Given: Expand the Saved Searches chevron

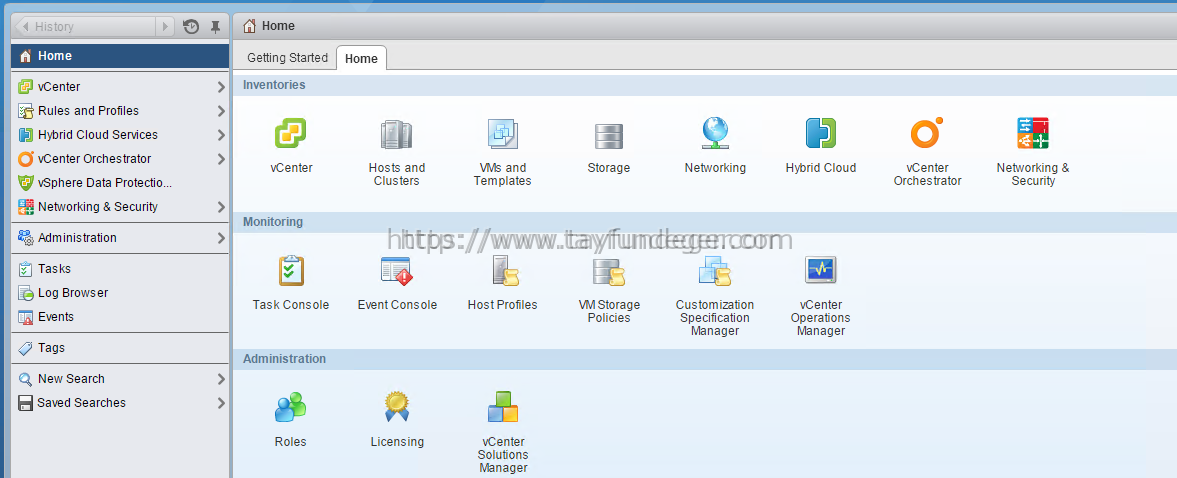Looking at the screenshot, I should click(221, 403).
